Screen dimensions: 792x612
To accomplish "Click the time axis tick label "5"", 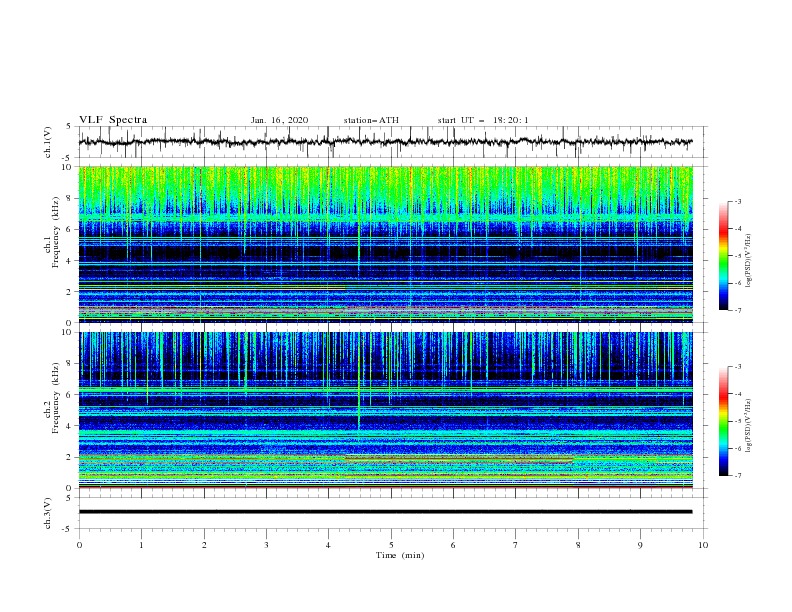I will [x=391, y=545].
